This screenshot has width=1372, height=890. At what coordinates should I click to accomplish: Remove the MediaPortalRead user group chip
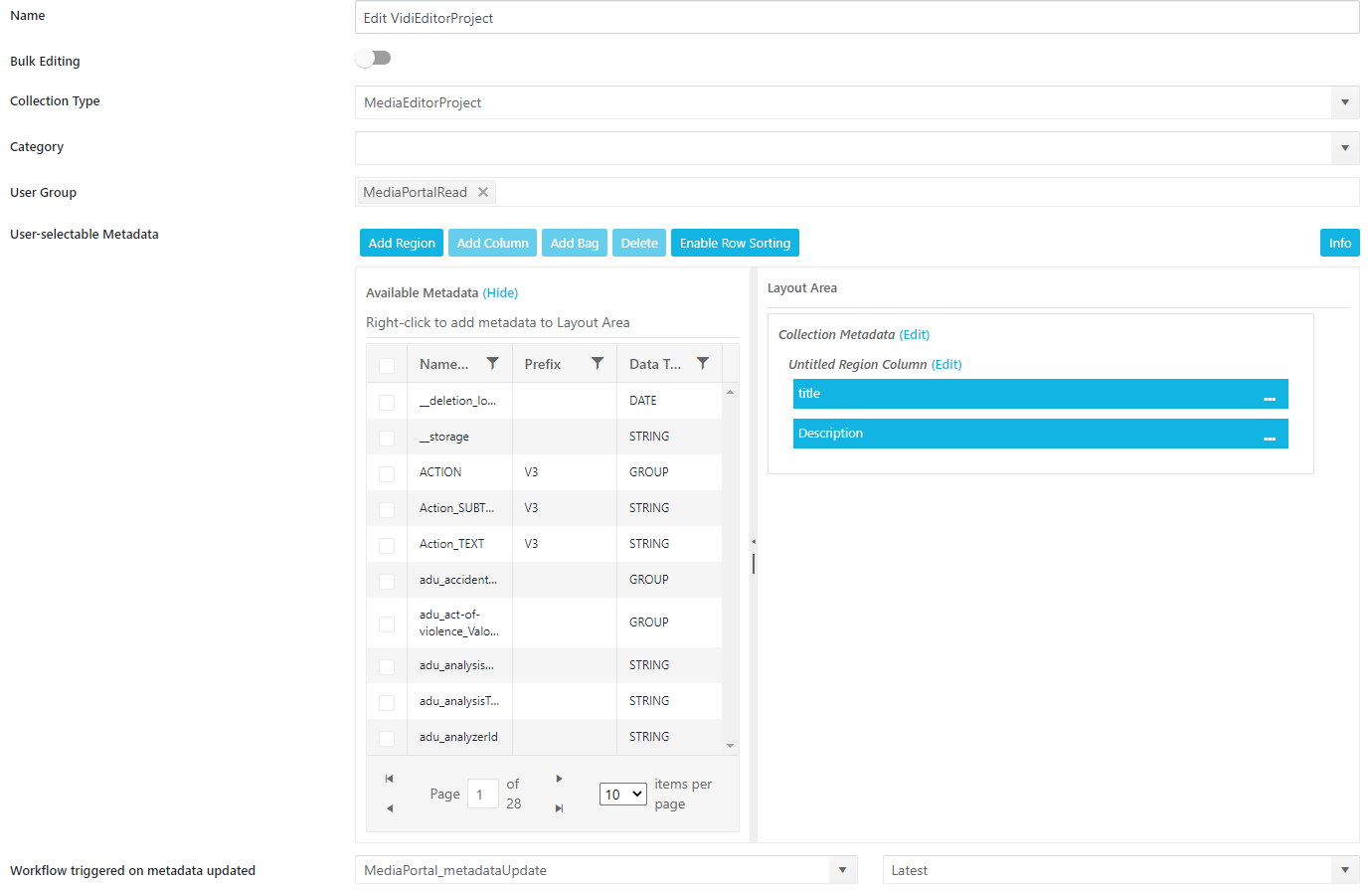point(483,191)
